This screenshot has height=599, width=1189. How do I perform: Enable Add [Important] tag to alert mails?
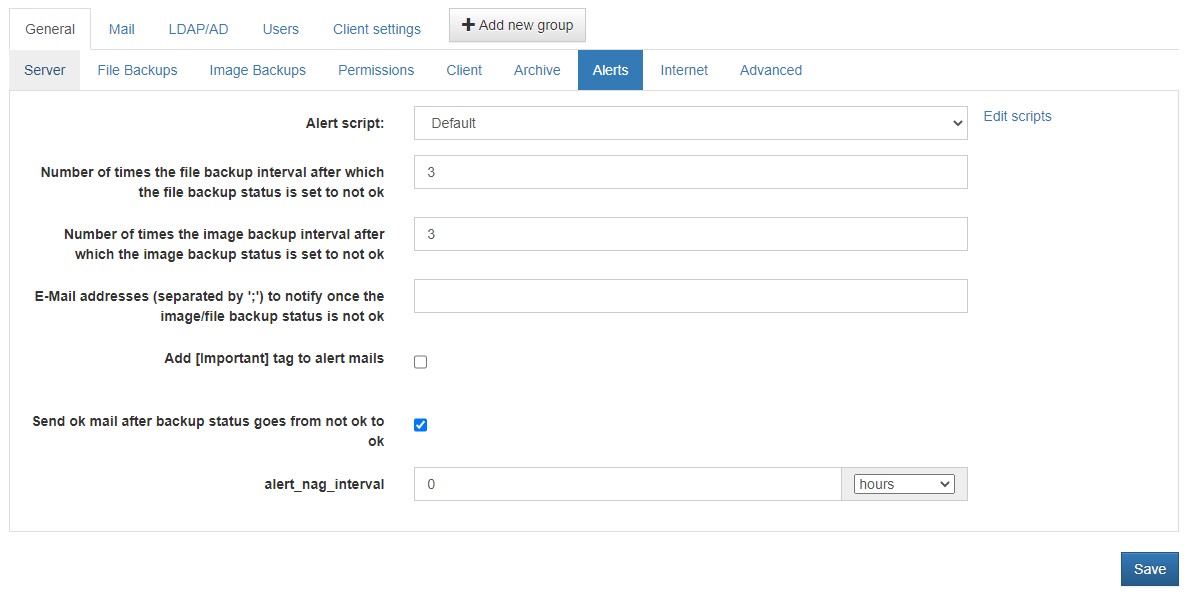(x=421, y=362)
